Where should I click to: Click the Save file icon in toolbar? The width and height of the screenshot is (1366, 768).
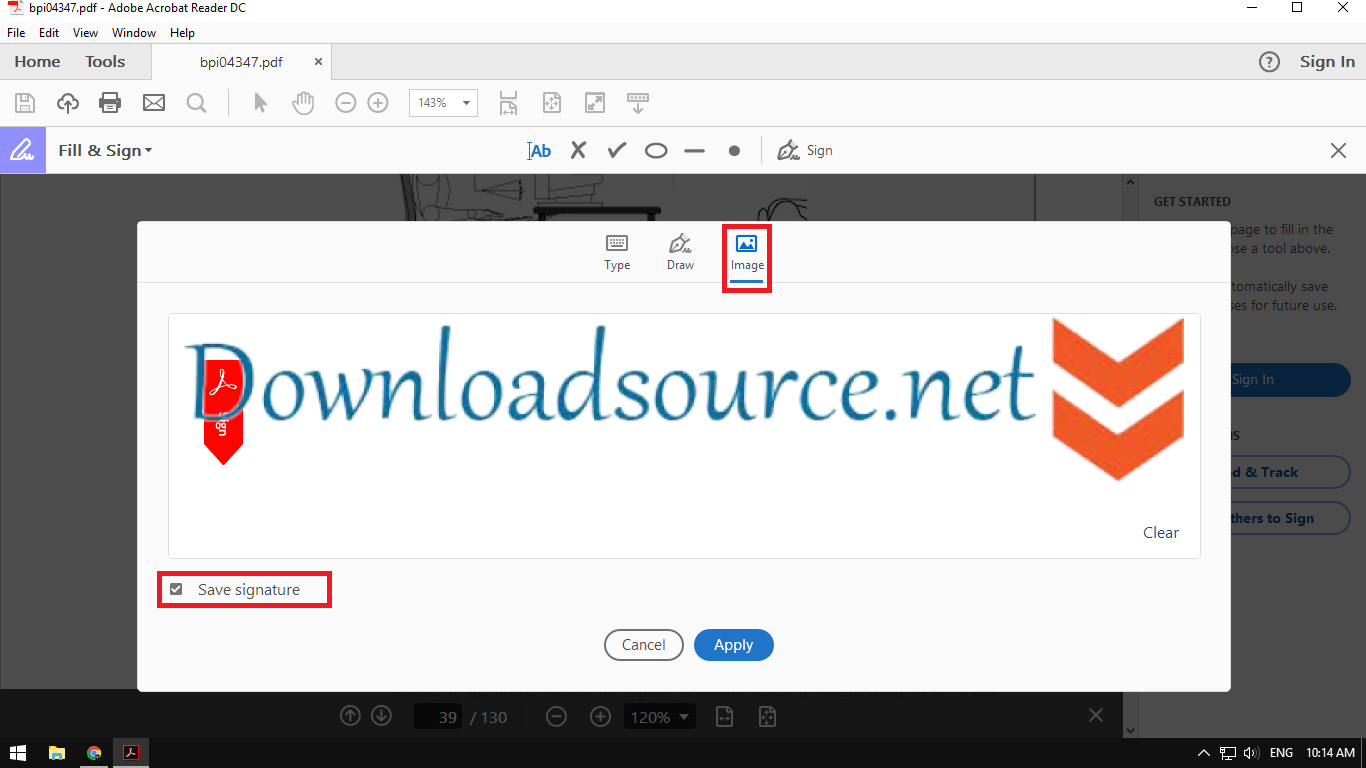(25, 102)
